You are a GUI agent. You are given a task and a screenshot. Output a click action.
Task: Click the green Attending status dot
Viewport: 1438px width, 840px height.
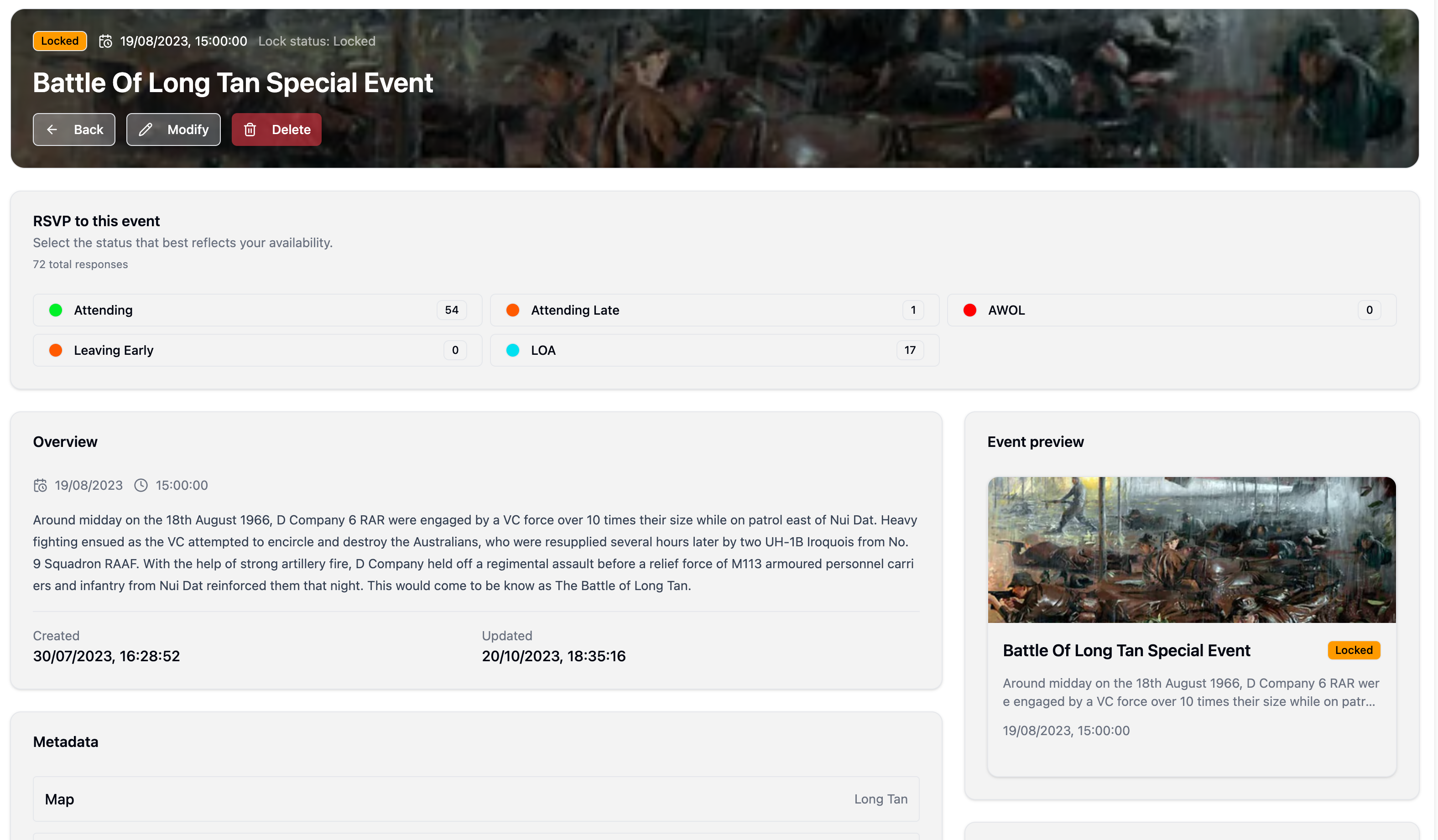tap(56, 310)
